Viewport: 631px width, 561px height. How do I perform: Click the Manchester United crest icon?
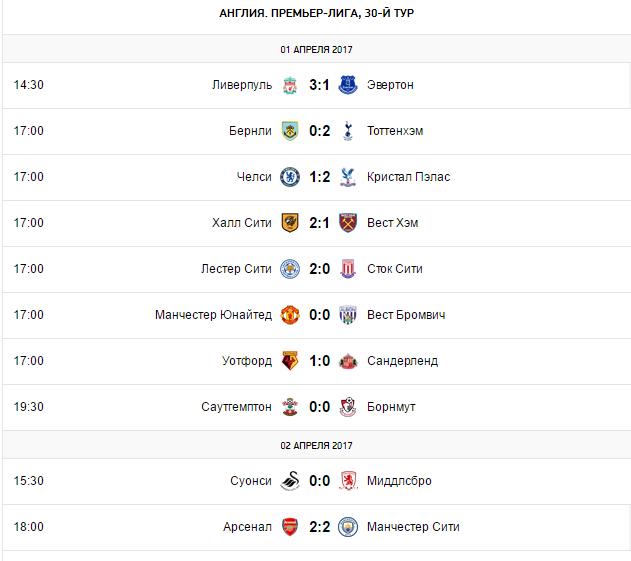[x=290, y=315]
